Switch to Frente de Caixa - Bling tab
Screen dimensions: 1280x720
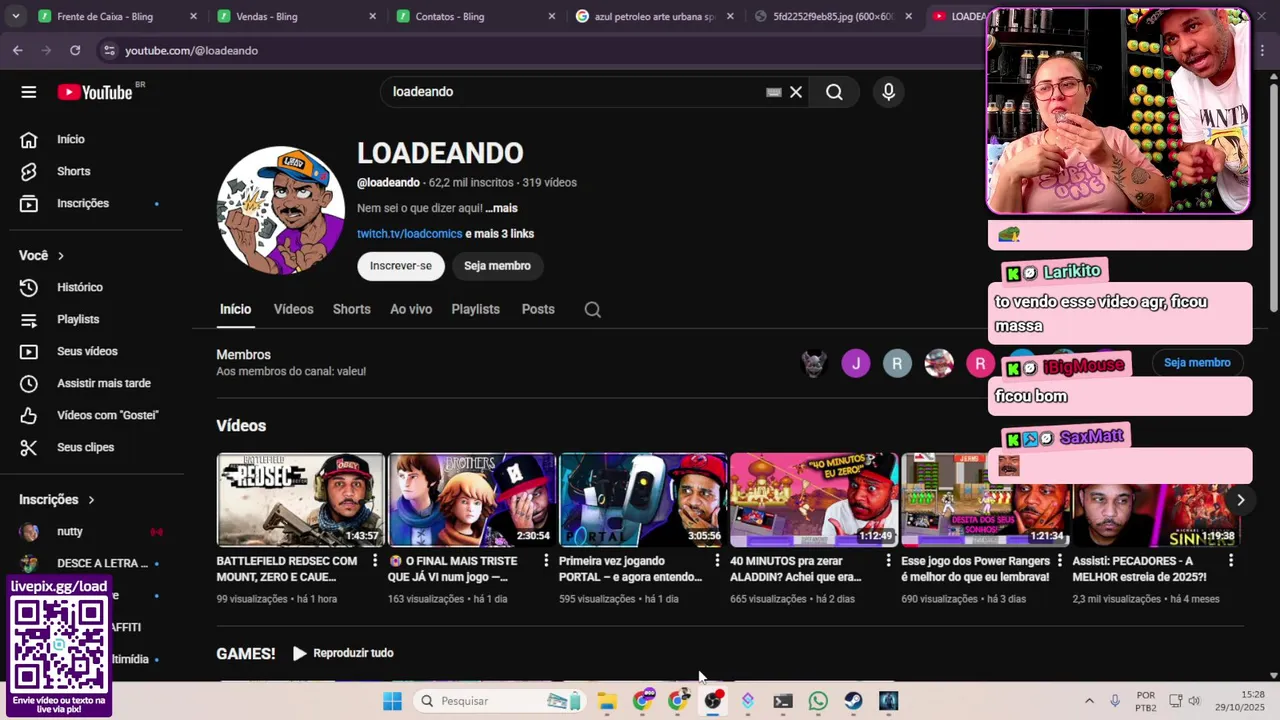[105, 16]
